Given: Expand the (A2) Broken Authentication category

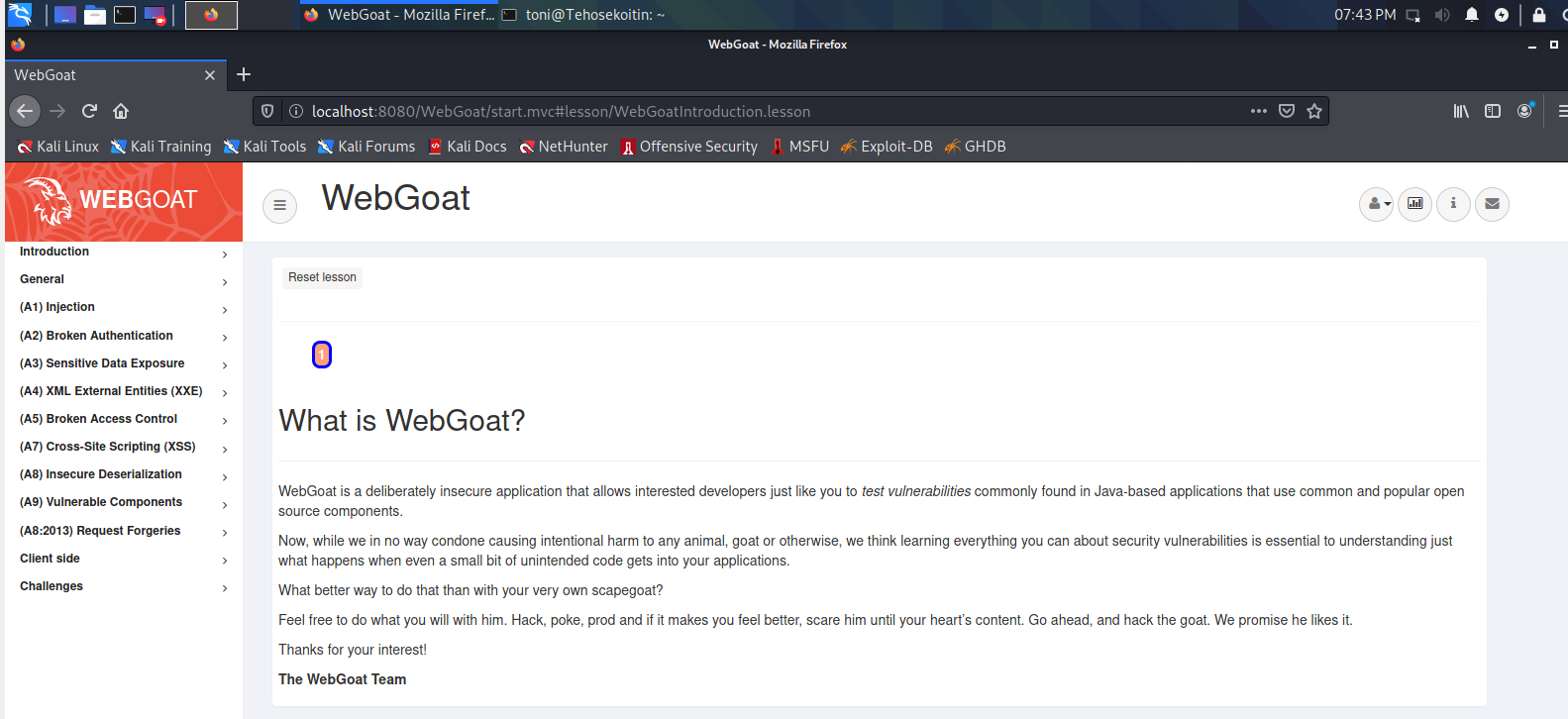Looking at the screenshot, I should coord(124,337).
